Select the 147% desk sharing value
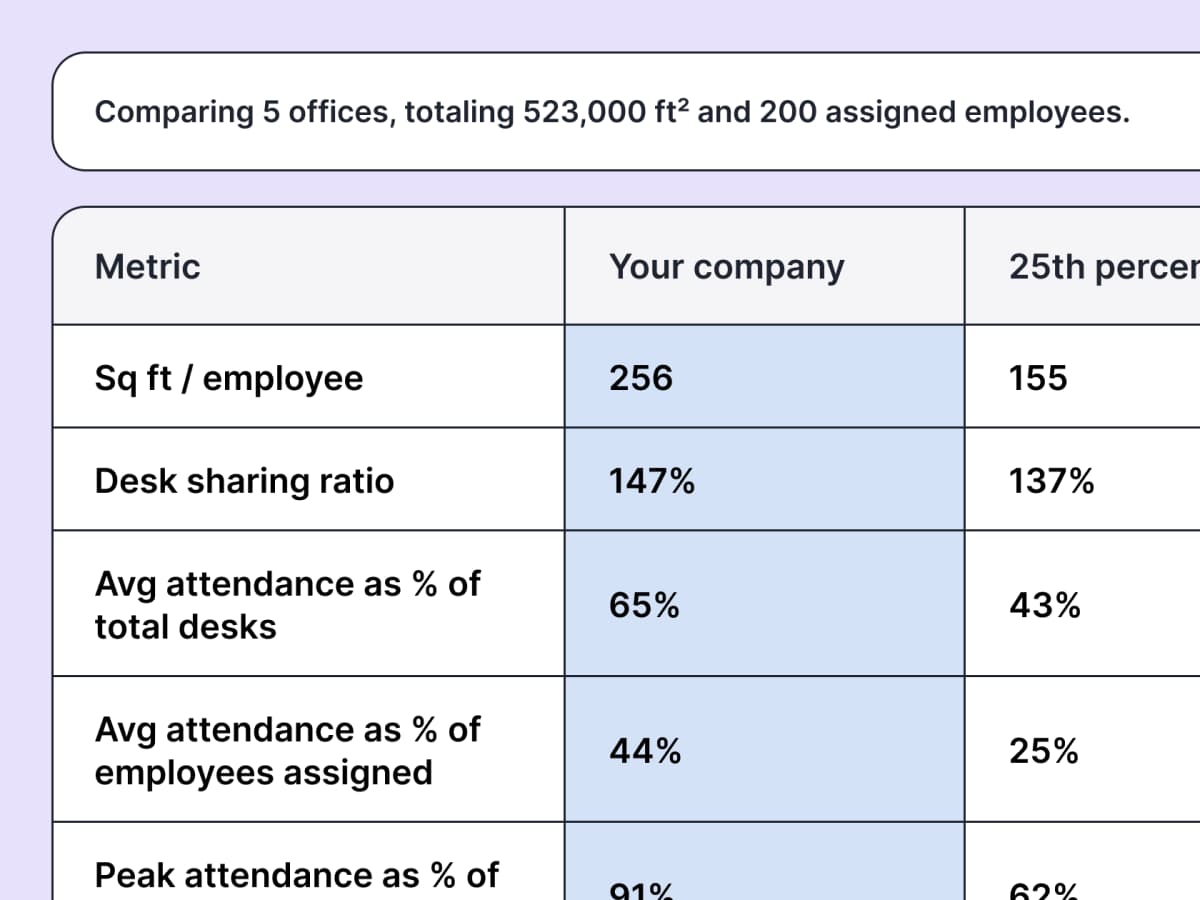 [652, 481]
